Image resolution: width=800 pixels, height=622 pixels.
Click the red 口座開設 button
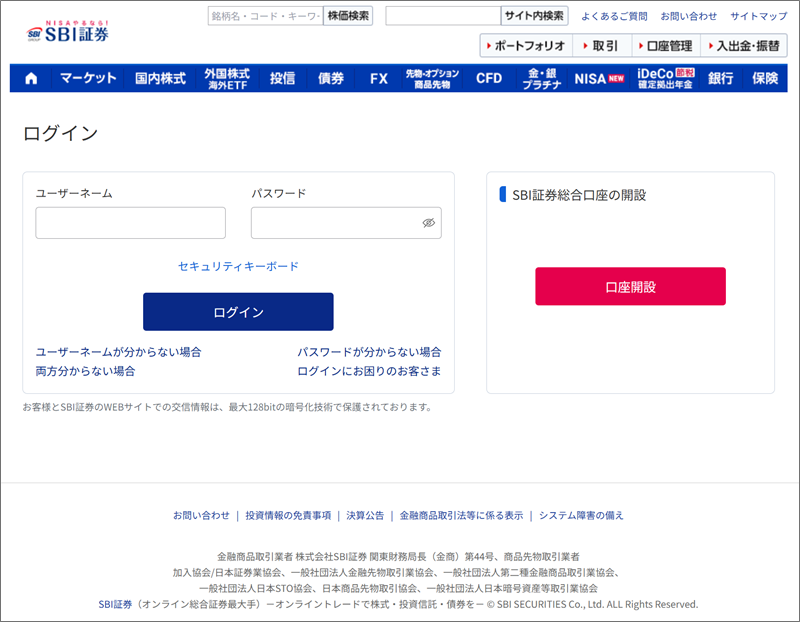click(x=631, y=286)
